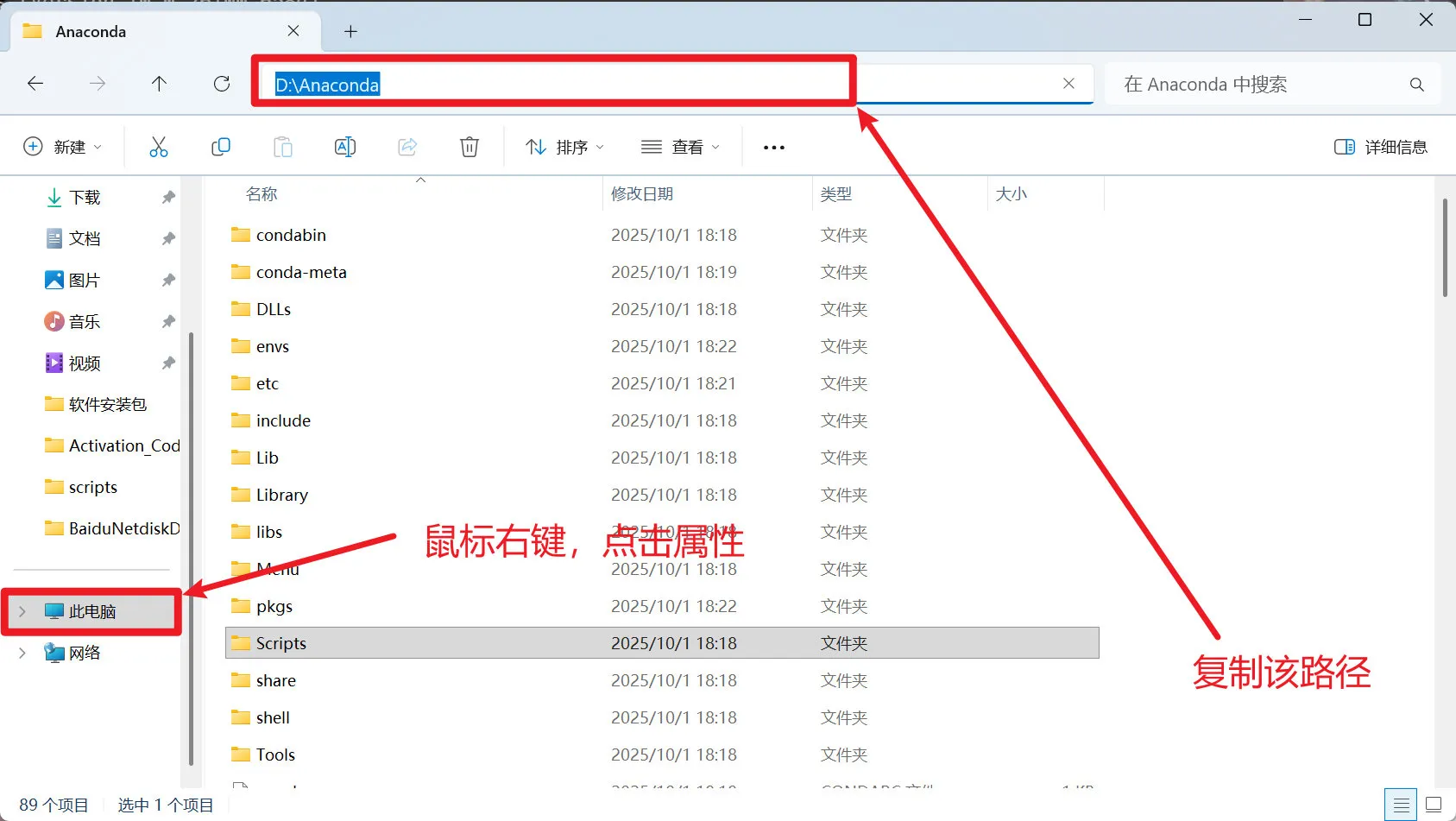
Task: Clear the address bar with the X
Action: (1068, 84)
